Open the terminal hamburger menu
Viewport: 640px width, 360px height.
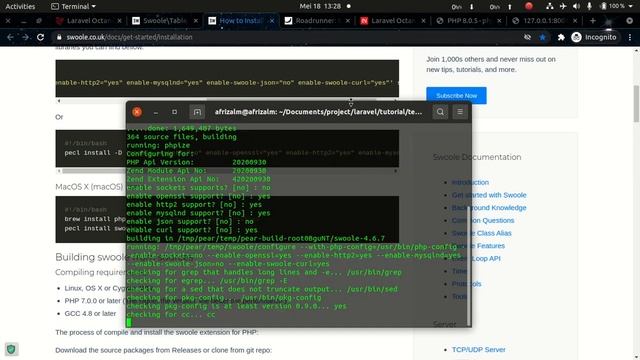460,112
